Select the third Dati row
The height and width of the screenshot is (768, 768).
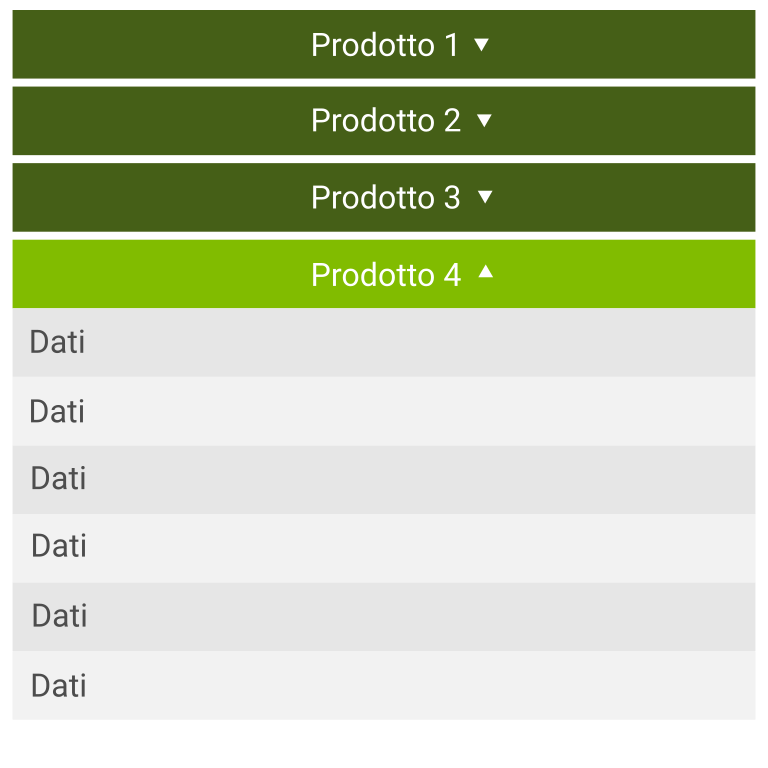[x=384, y=480]
